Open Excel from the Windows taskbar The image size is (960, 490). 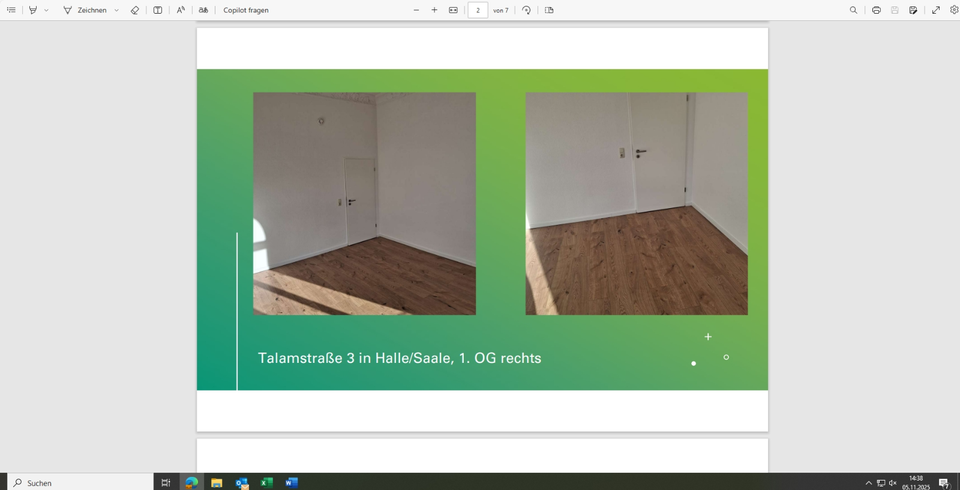(267, 482)
